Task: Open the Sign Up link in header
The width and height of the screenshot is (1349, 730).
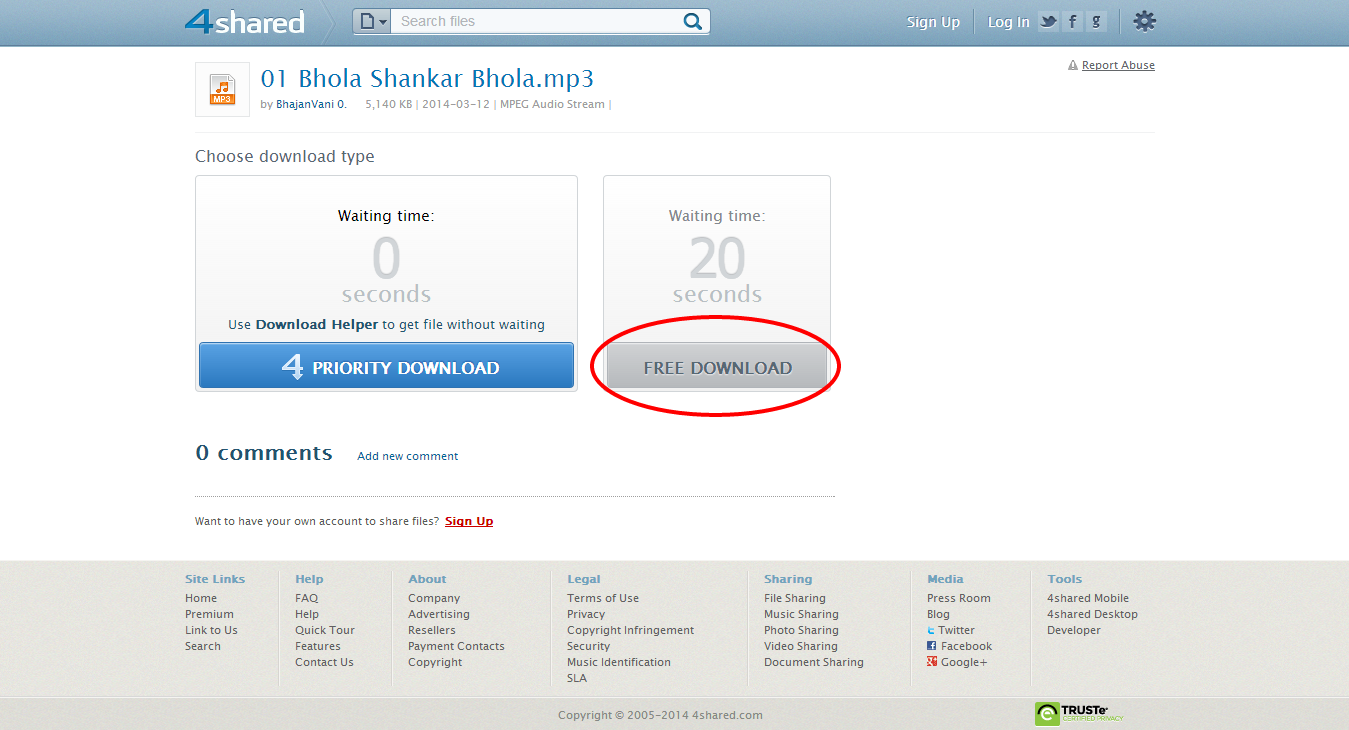Action: (x=933, y=22)
